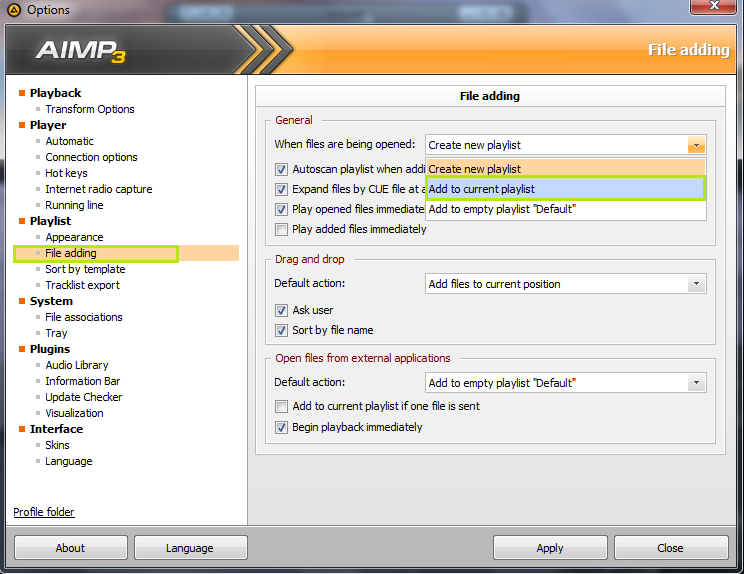Select the Player category
Image resolution: width=744 pixels, height=574 pixels.
tap(48, 125)
